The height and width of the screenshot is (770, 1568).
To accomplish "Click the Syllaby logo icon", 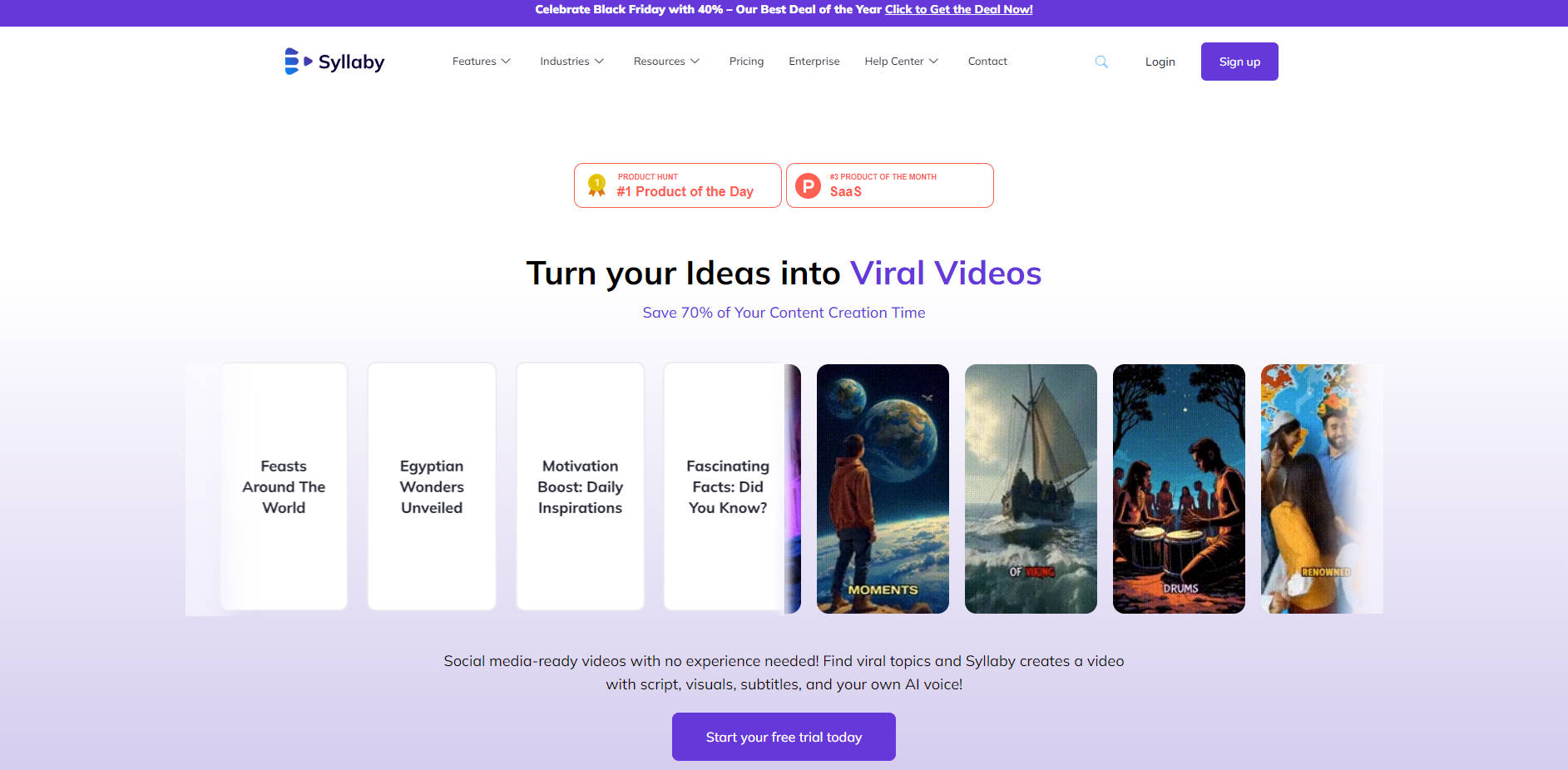I will pos(298,62).
